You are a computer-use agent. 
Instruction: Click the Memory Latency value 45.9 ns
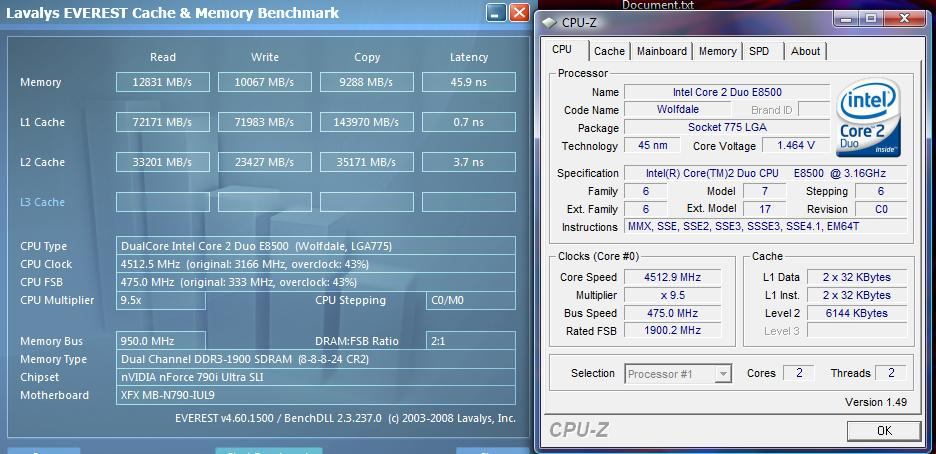[x=469, y=82]
